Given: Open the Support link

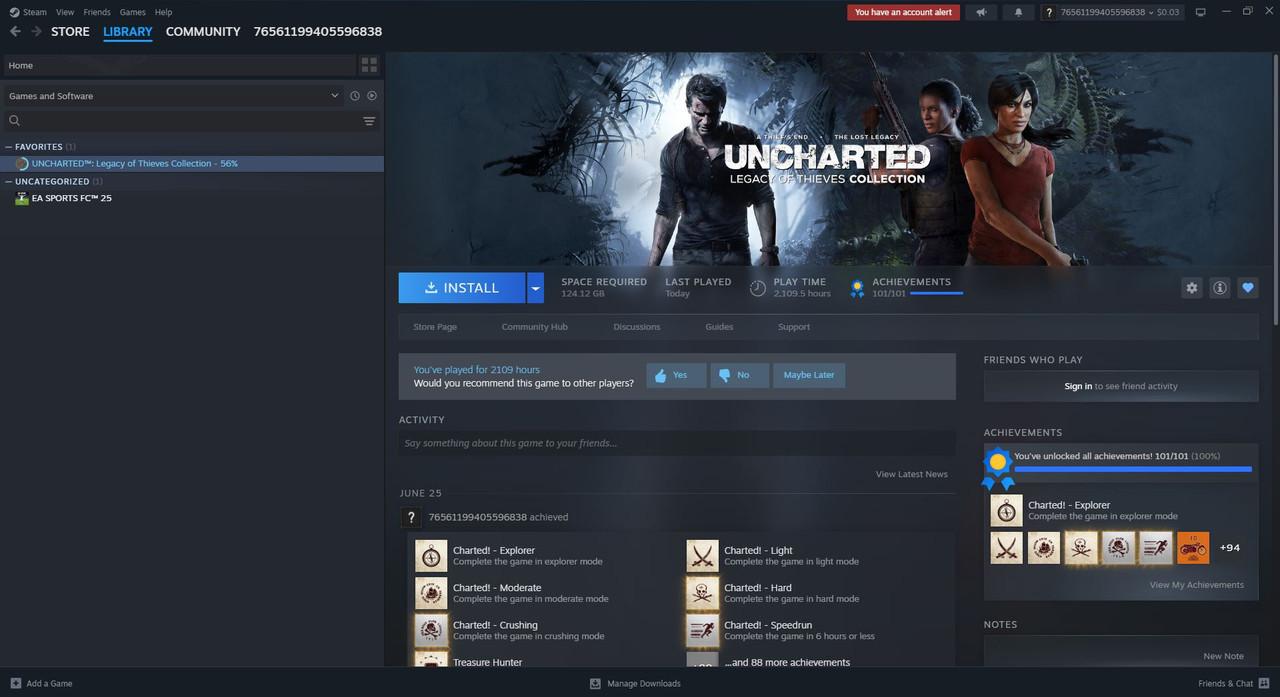Looking at the screenshot, I should click(794, 327).
